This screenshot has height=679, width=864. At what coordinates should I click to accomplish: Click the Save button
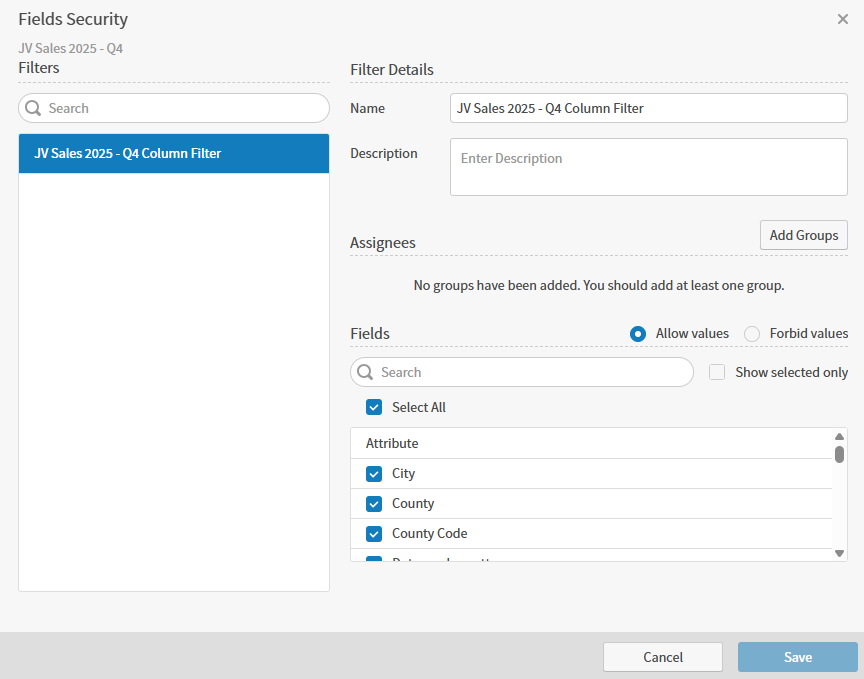coord(797,657)
